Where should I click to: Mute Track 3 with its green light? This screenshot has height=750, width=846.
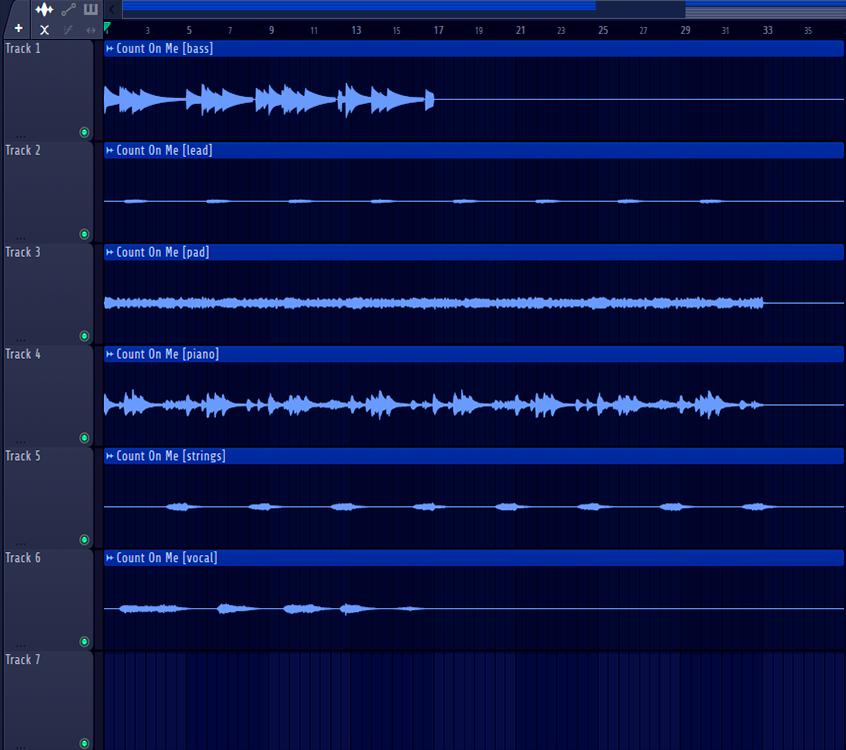click(84, 336)
